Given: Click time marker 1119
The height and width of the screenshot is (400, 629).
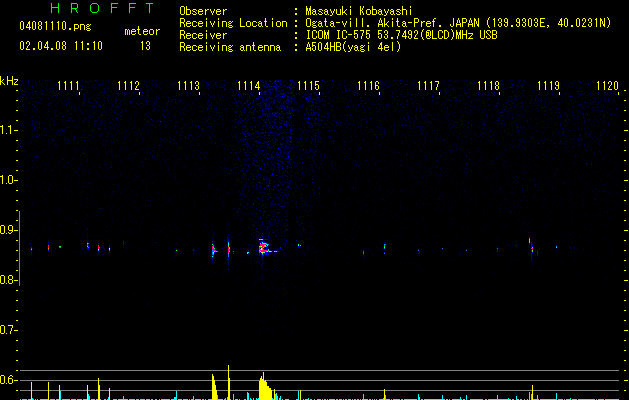Looking at the screenshot, I should coord(548,86).
